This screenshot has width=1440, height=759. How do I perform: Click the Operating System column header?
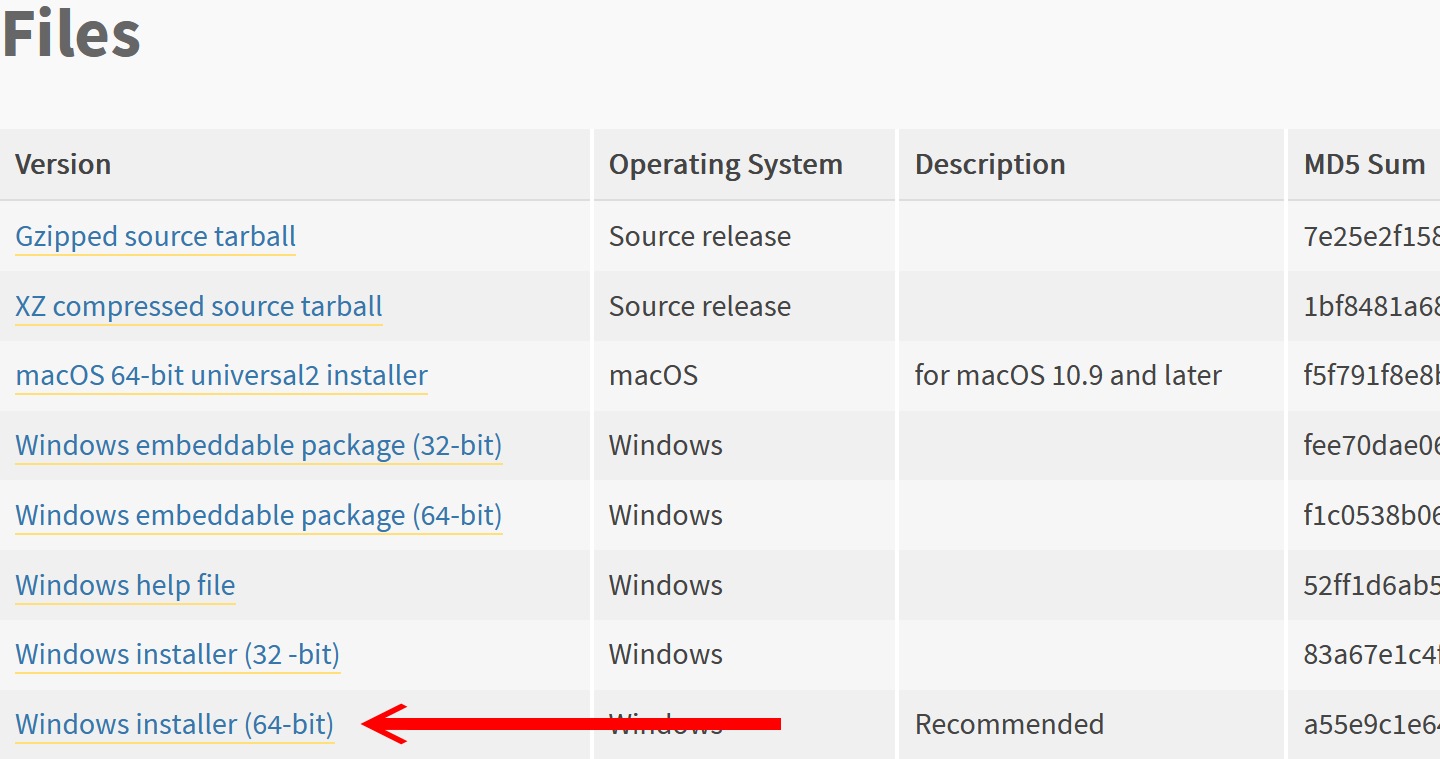(x=724, y=164)
